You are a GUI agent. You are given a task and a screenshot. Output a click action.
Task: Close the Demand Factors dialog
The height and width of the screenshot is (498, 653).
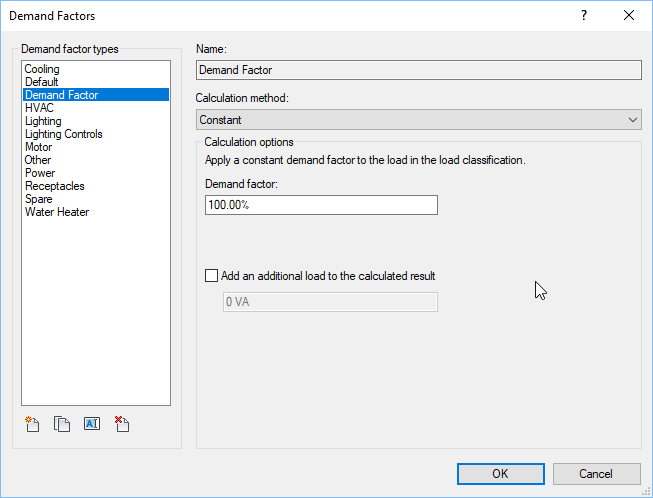628,16
